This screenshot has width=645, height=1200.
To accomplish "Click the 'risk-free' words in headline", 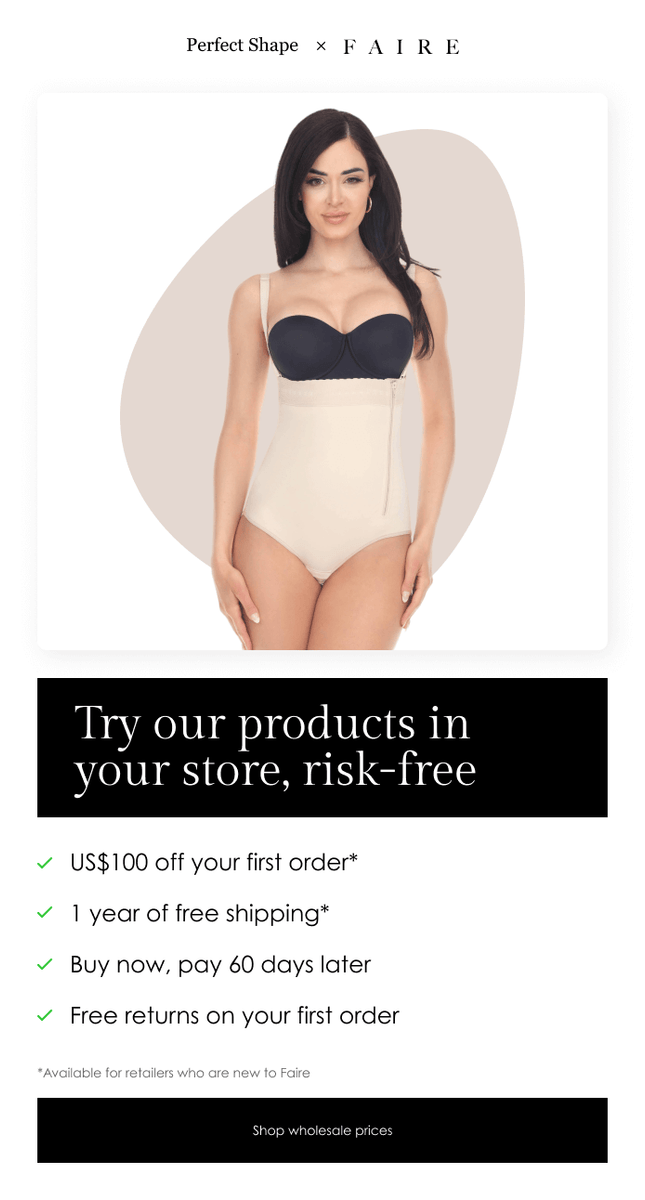I will pyautogui.click(x=390, y=771).
